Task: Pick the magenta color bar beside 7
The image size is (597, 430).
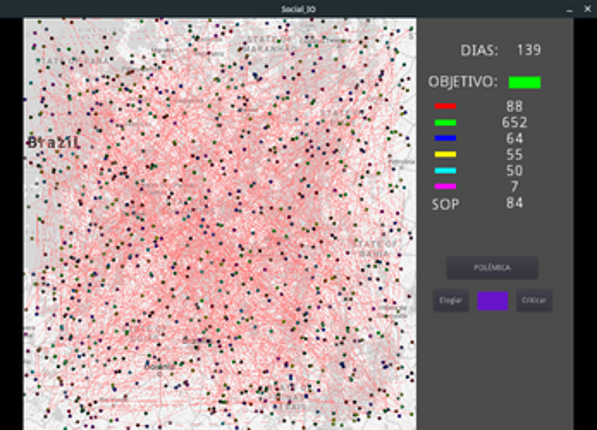Action: (445, 186)
